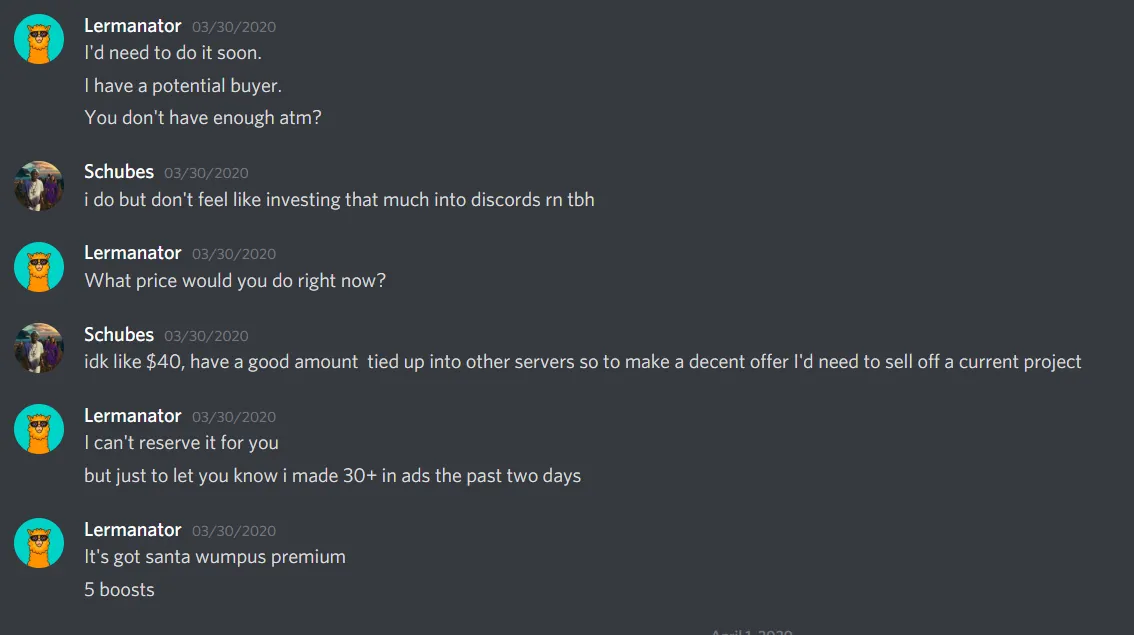Open Schubes' avatar next to the investing message
This screenshot has width=1134, height=635.
39,186
